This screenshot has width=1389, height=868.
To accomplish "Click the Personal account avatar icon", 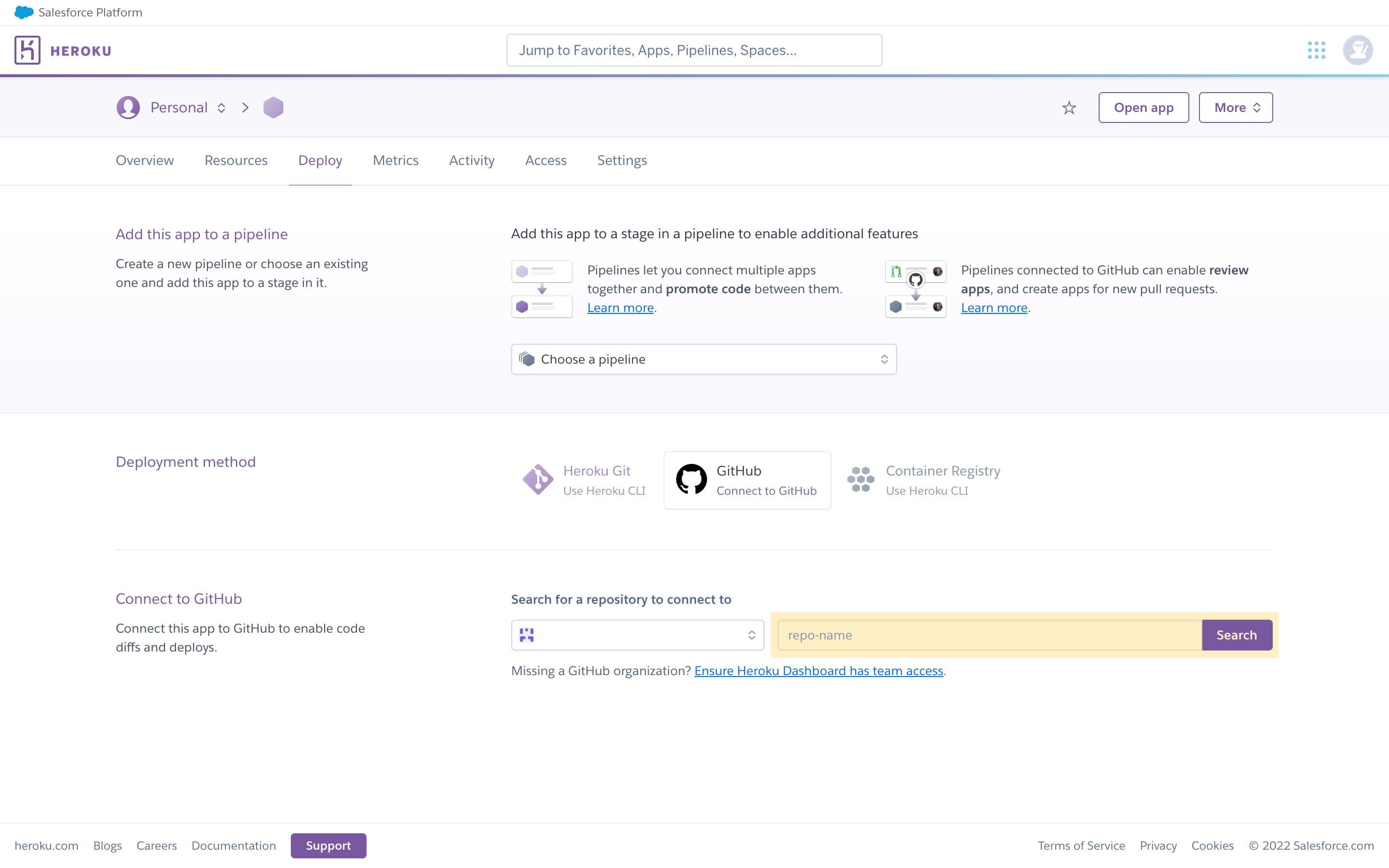I will tap(128, 108).
